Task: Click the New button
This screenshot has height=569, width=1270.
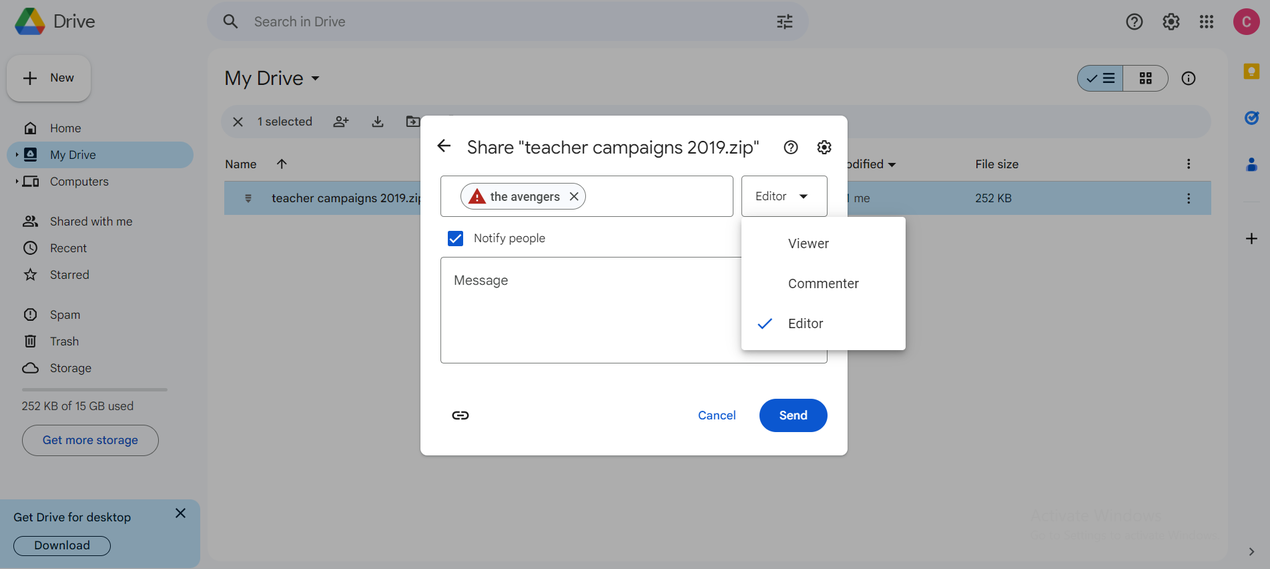Action: point(49,78)
